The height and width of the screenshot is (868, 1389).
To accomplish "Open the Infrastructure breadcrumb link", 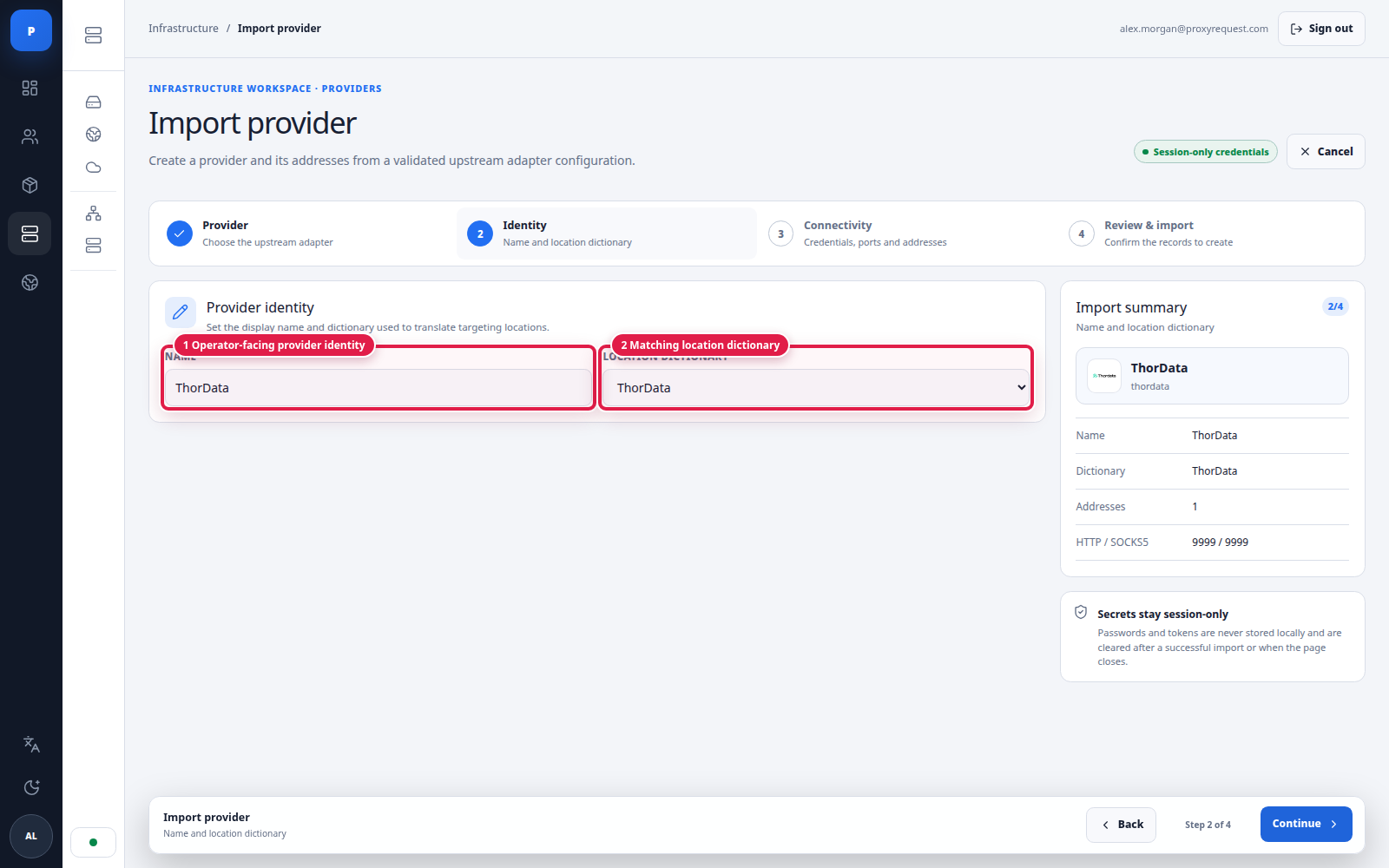I will pyautogui.click(x=183, y=29).
